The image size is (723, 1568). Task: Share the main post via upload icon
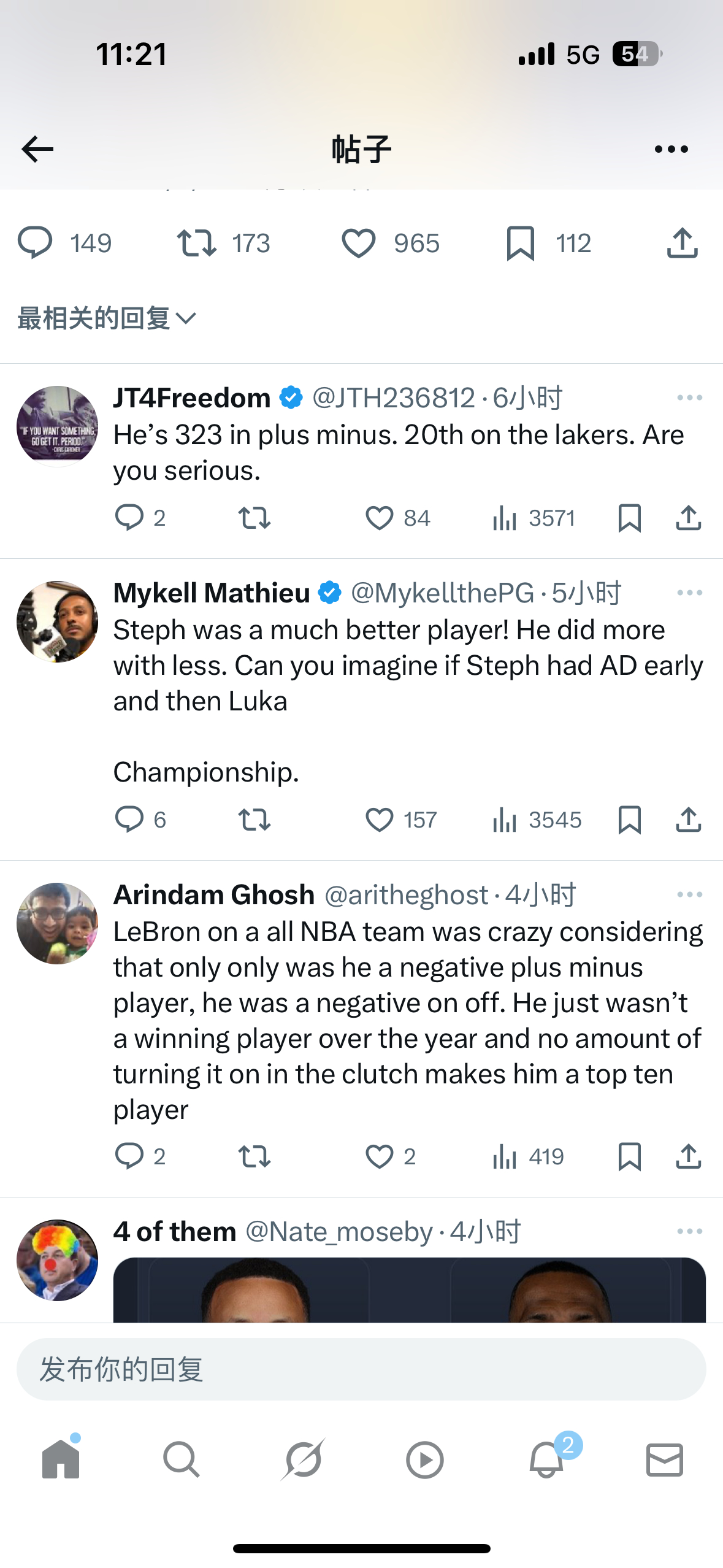682,244
